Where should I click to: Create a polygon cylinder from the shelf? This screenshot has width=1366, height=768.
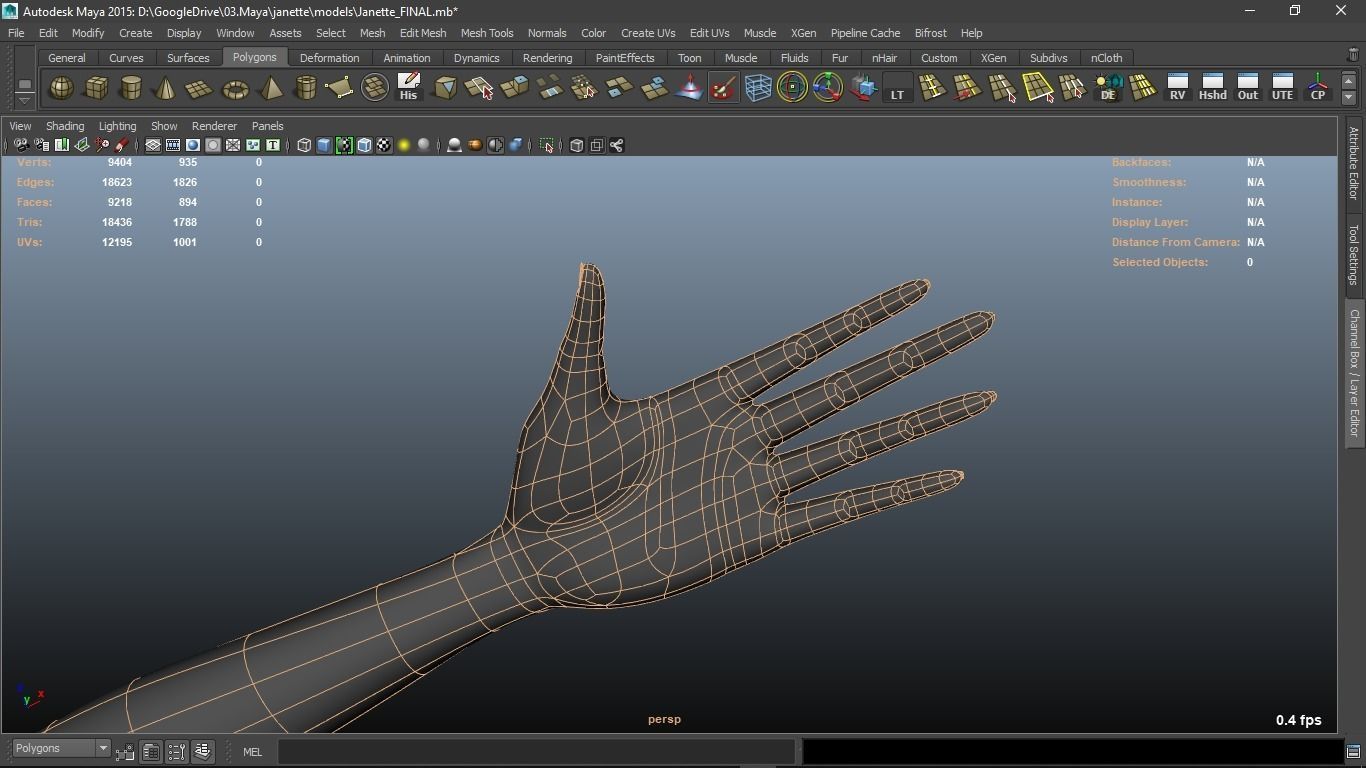pyautogui.click(x=130, y=88)
